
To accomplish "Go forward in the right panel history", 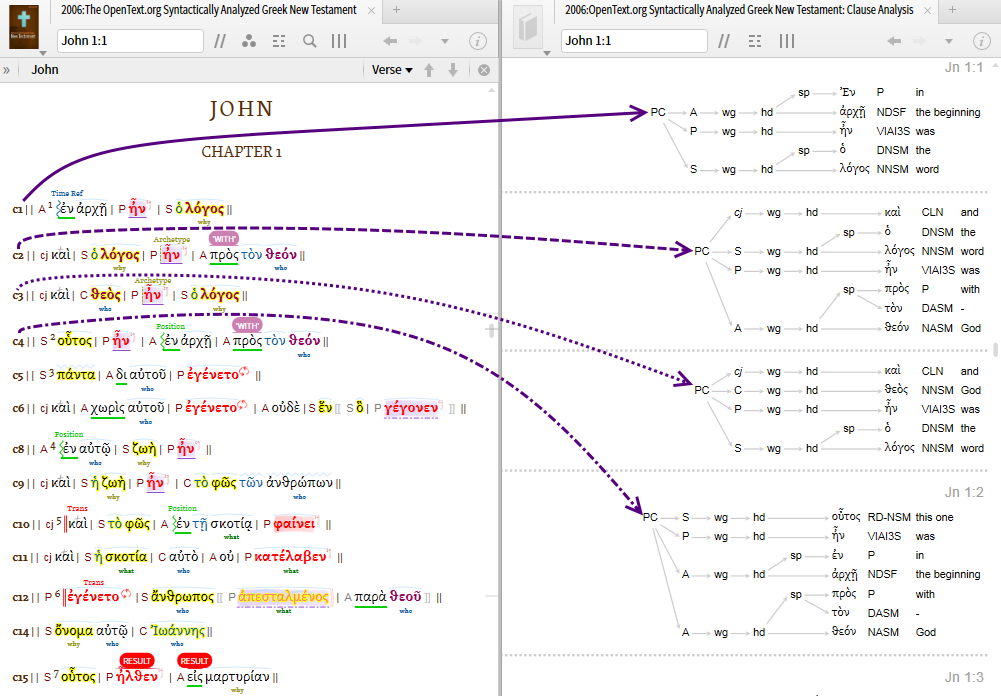I will point(919,41).
